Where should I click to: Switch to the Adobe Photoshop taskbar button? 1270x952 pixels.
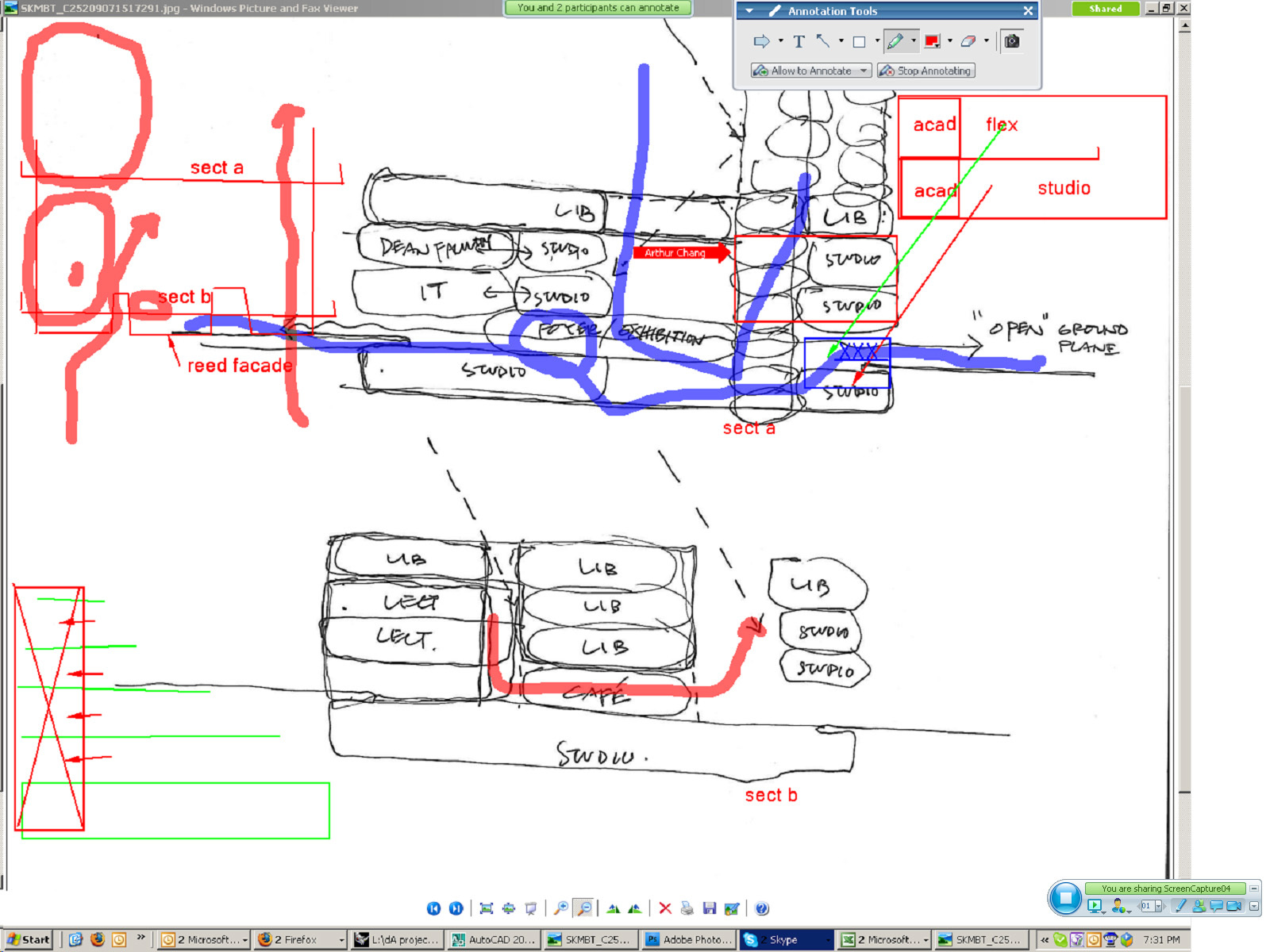pyautogui.click(x=689, y=939)
